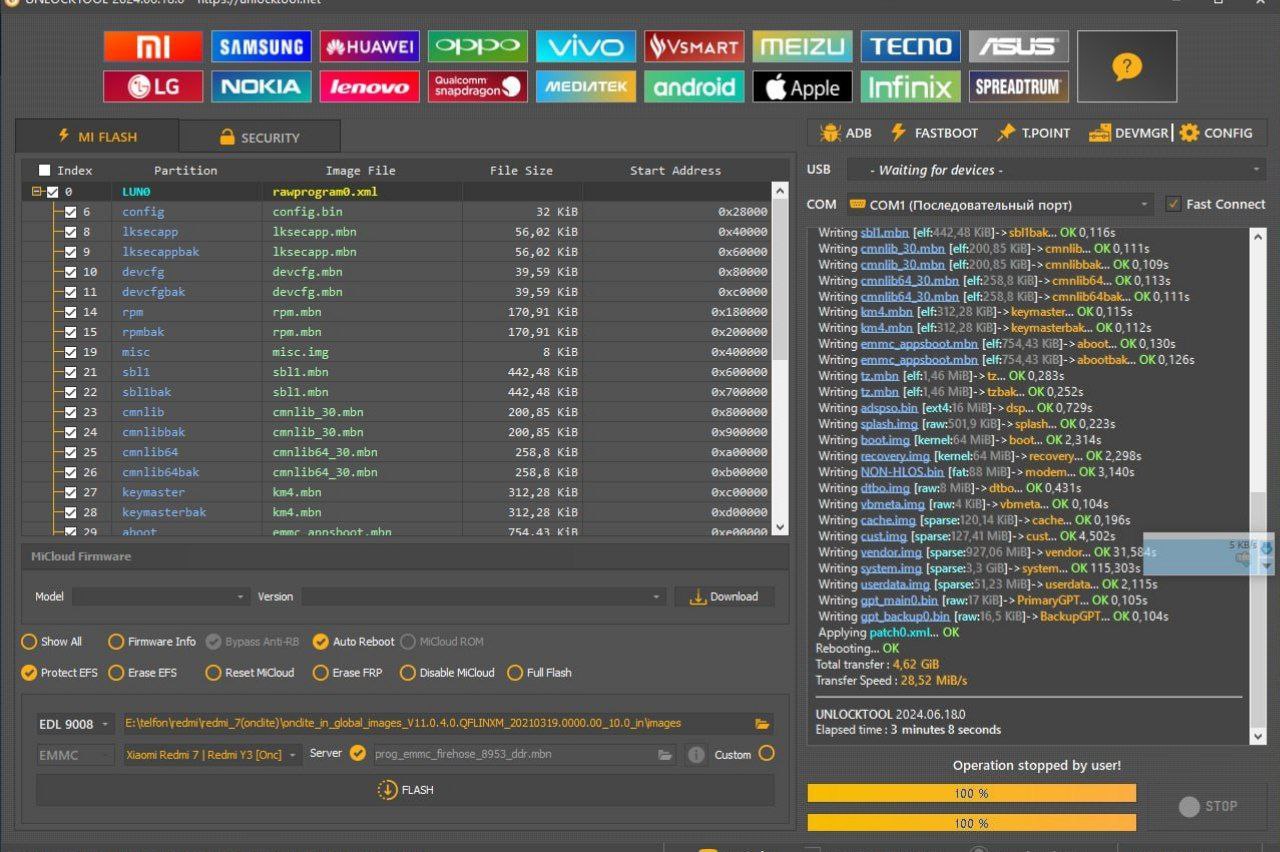Click the yellow question mark help icon

(1126, 66)
